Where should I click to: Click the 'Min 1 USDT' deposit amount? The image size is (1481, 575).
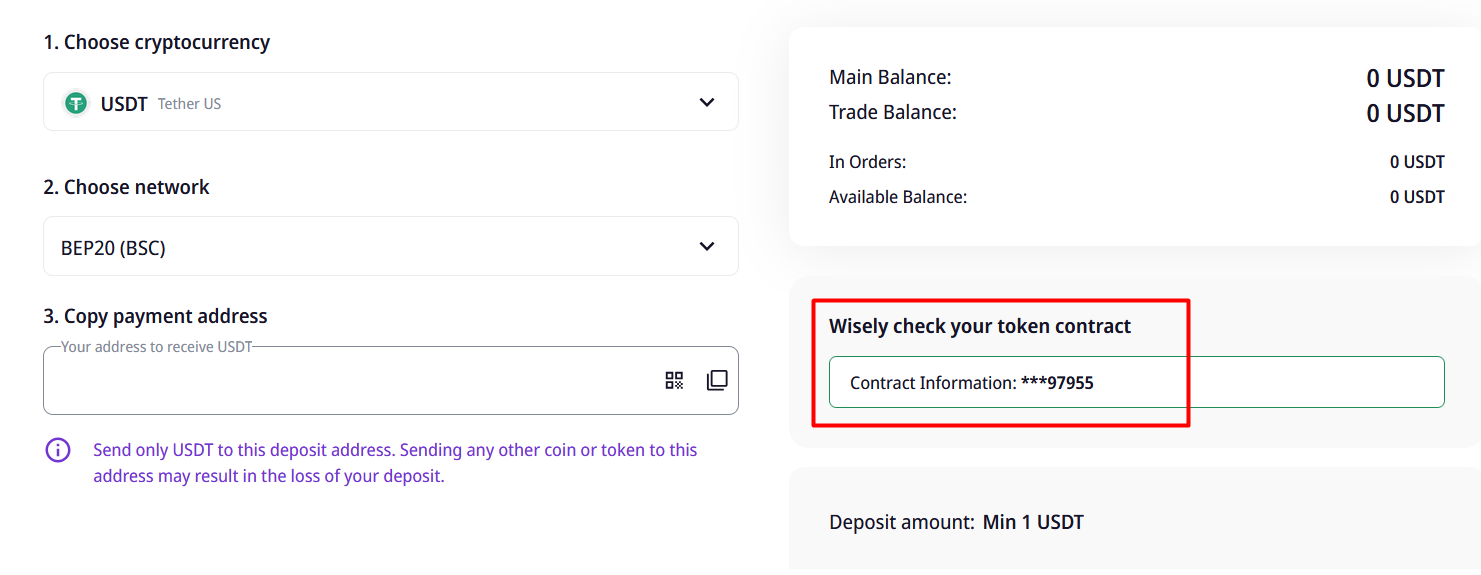coord(1033,522)
